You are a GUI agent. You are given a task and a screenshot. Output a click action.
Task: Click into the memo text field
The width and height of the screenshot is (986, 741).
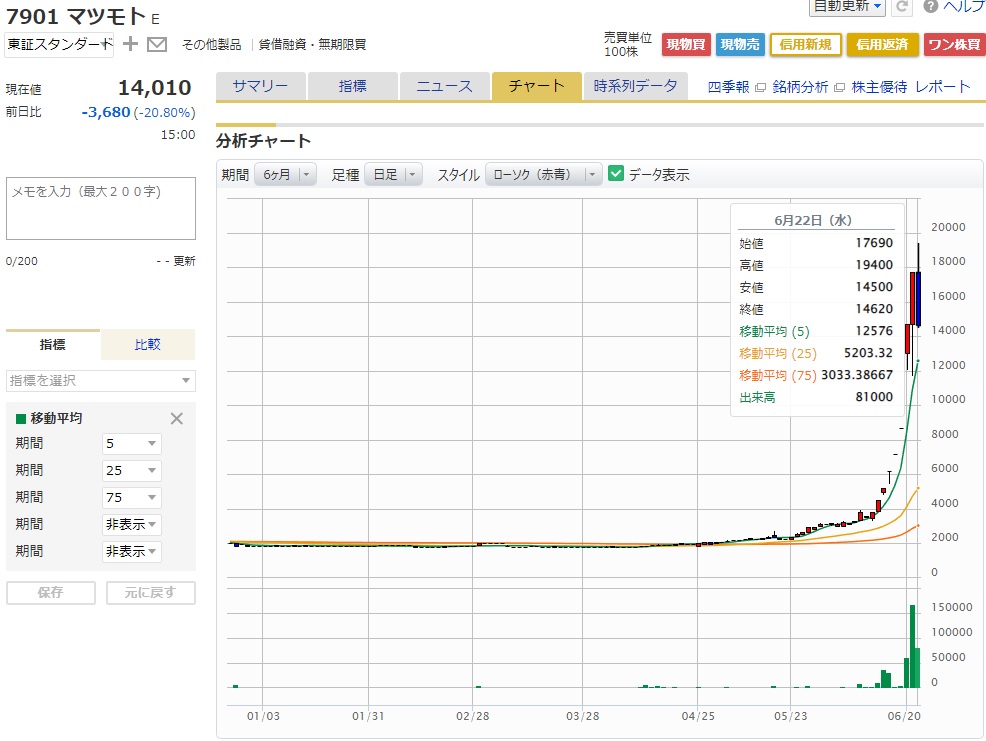[101, 208]
